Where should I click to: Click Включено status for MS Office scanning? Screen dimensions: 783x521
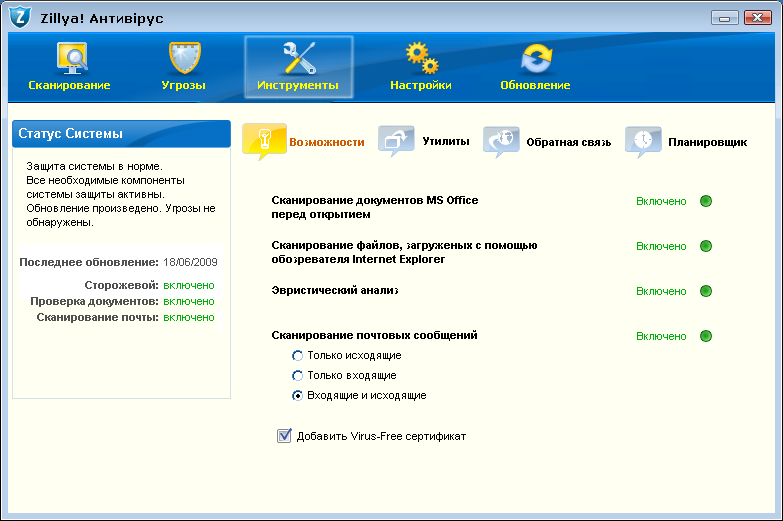coord(661,201)
